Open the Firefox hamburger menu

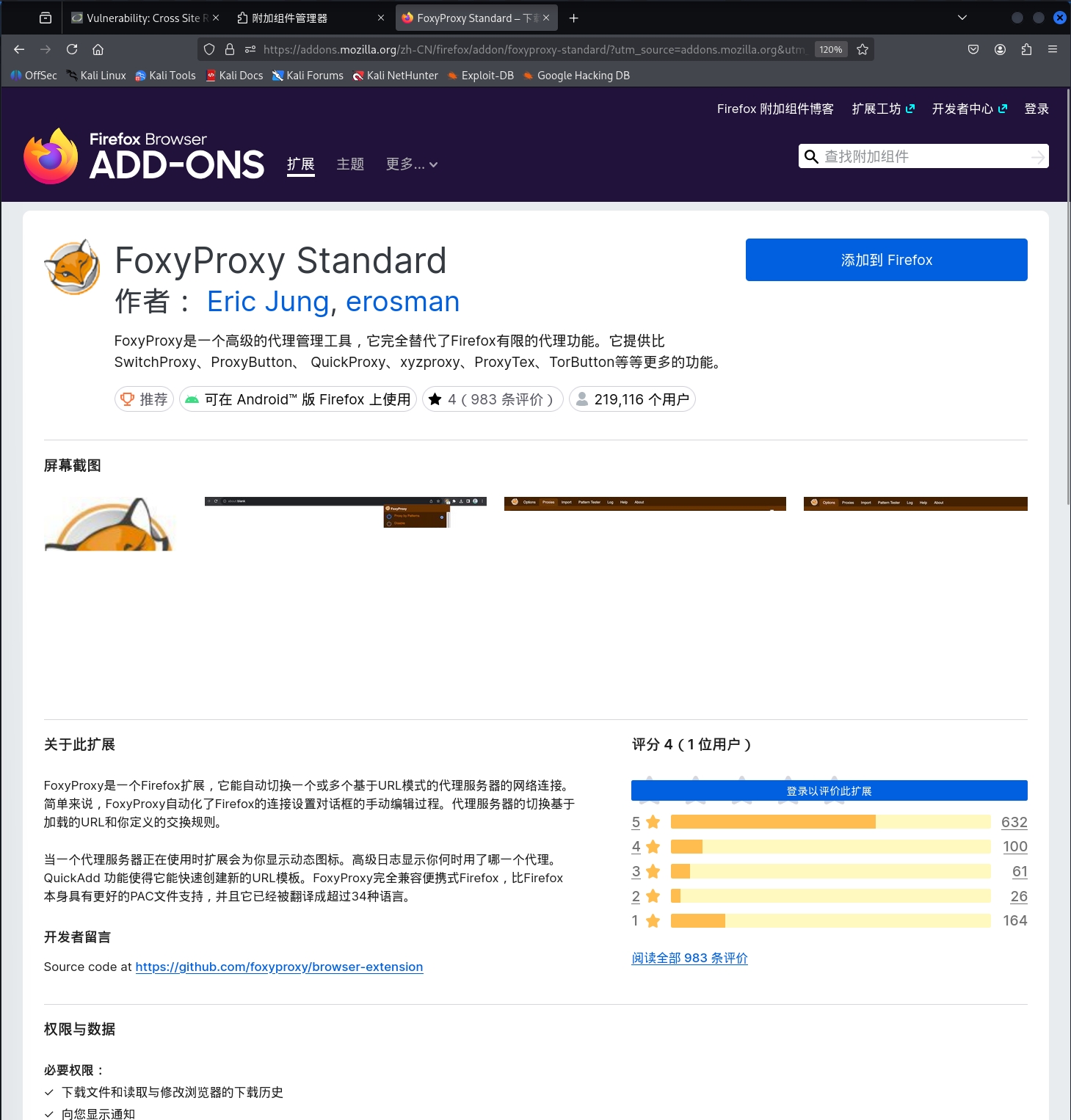[1053, 49]
